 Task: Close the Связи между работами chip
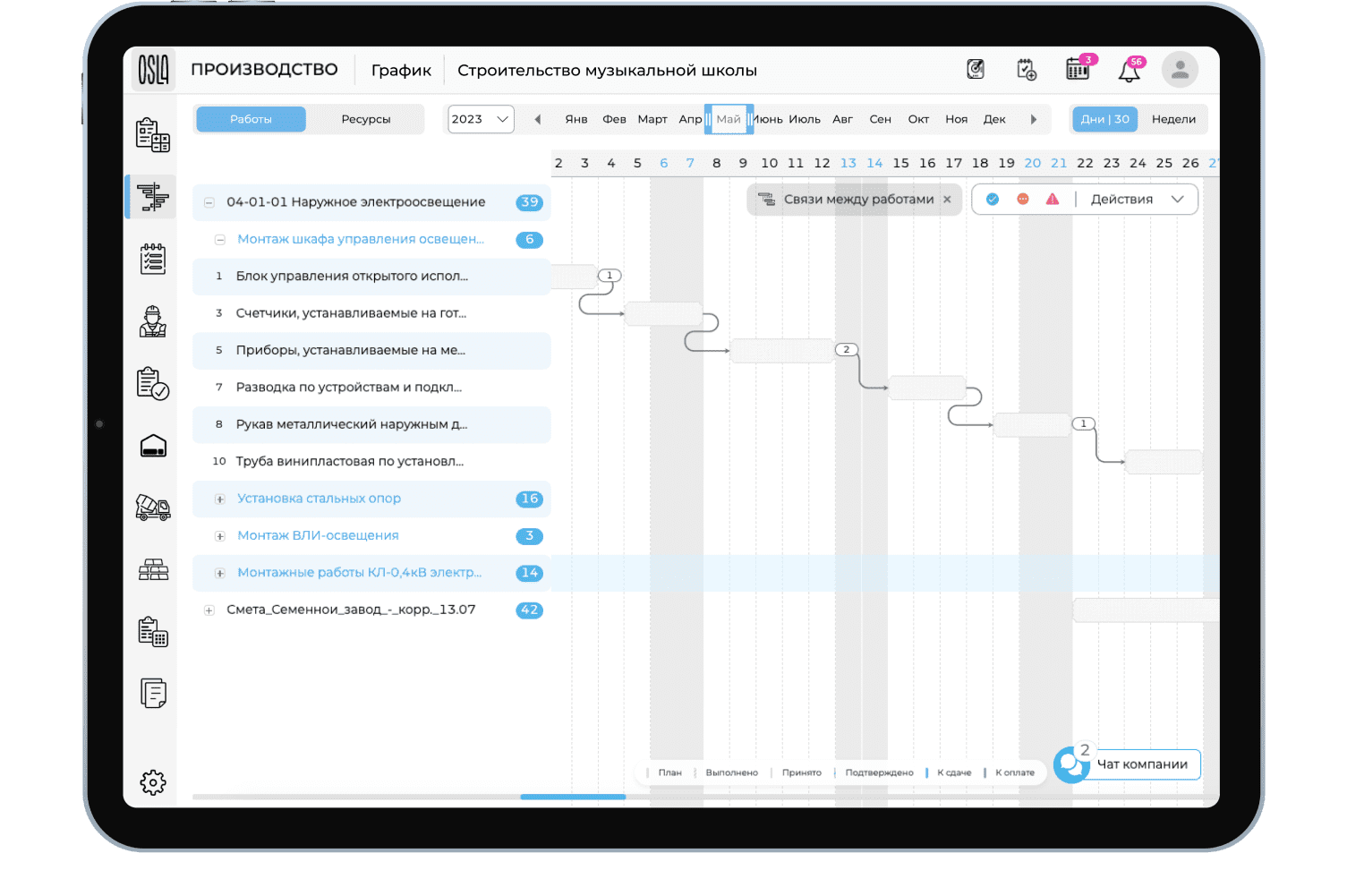point(947,200)
